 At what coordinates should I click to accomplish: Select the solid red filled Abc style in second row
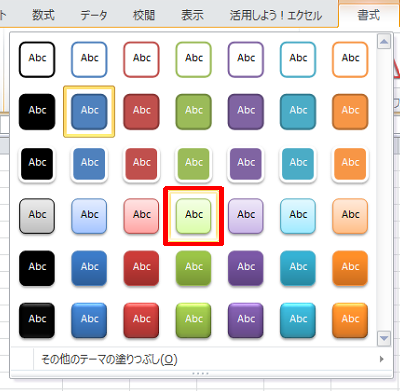pyautogui.click(x=141, y=111)
